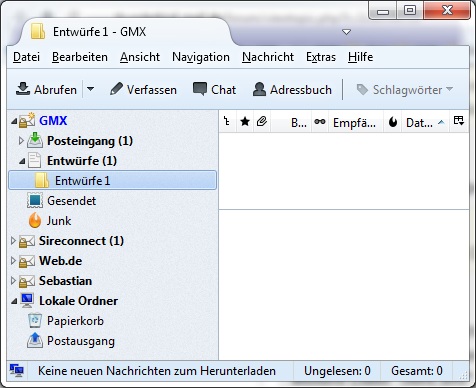Click the online status icon in status bar
The image size is (476, 388).
point(16,370)
